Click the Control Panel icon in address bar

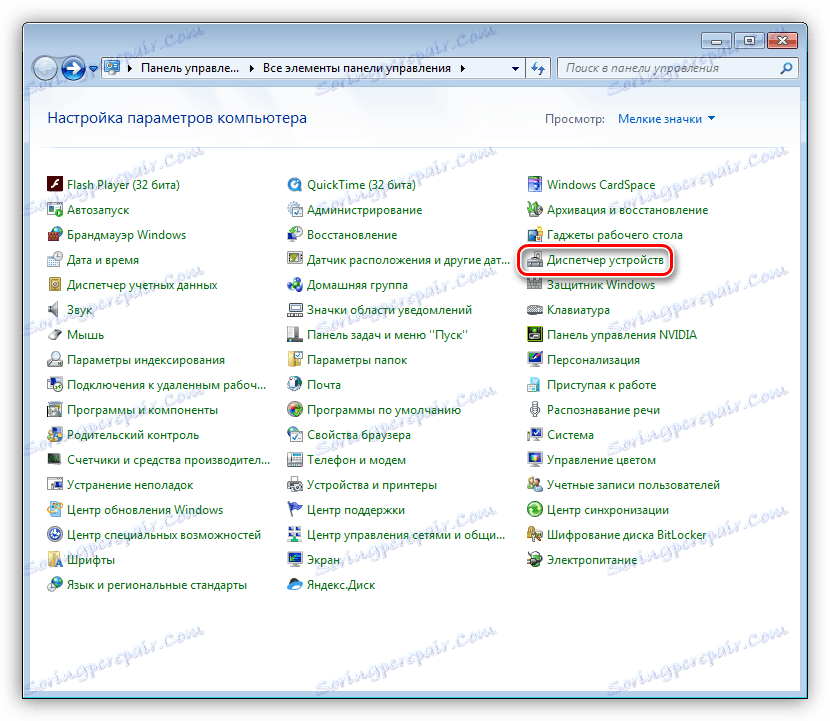[x=112, y=68]
